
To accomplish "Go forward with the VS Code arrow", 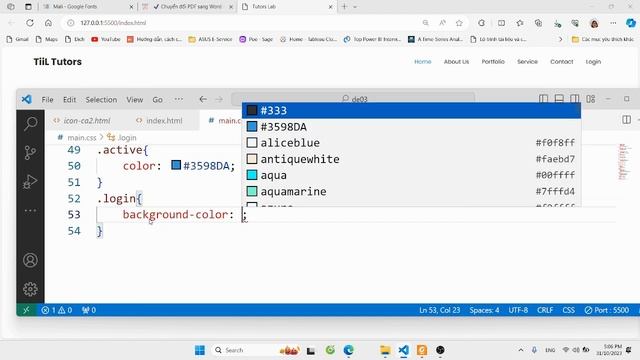I will tap(219, 99).
